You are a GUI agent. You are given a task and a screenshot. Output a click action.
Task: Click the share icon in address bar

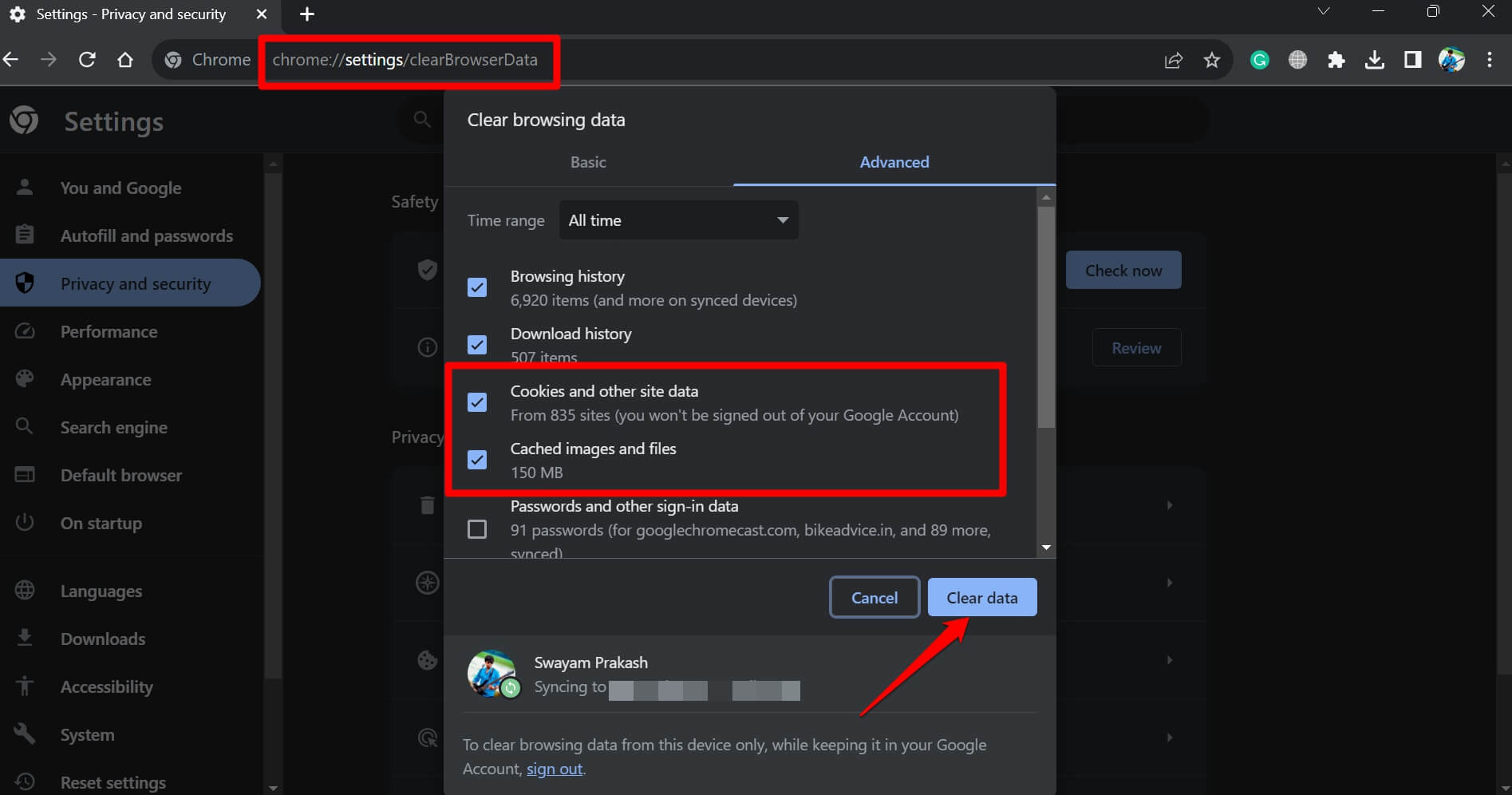(x=1173, y=60)
